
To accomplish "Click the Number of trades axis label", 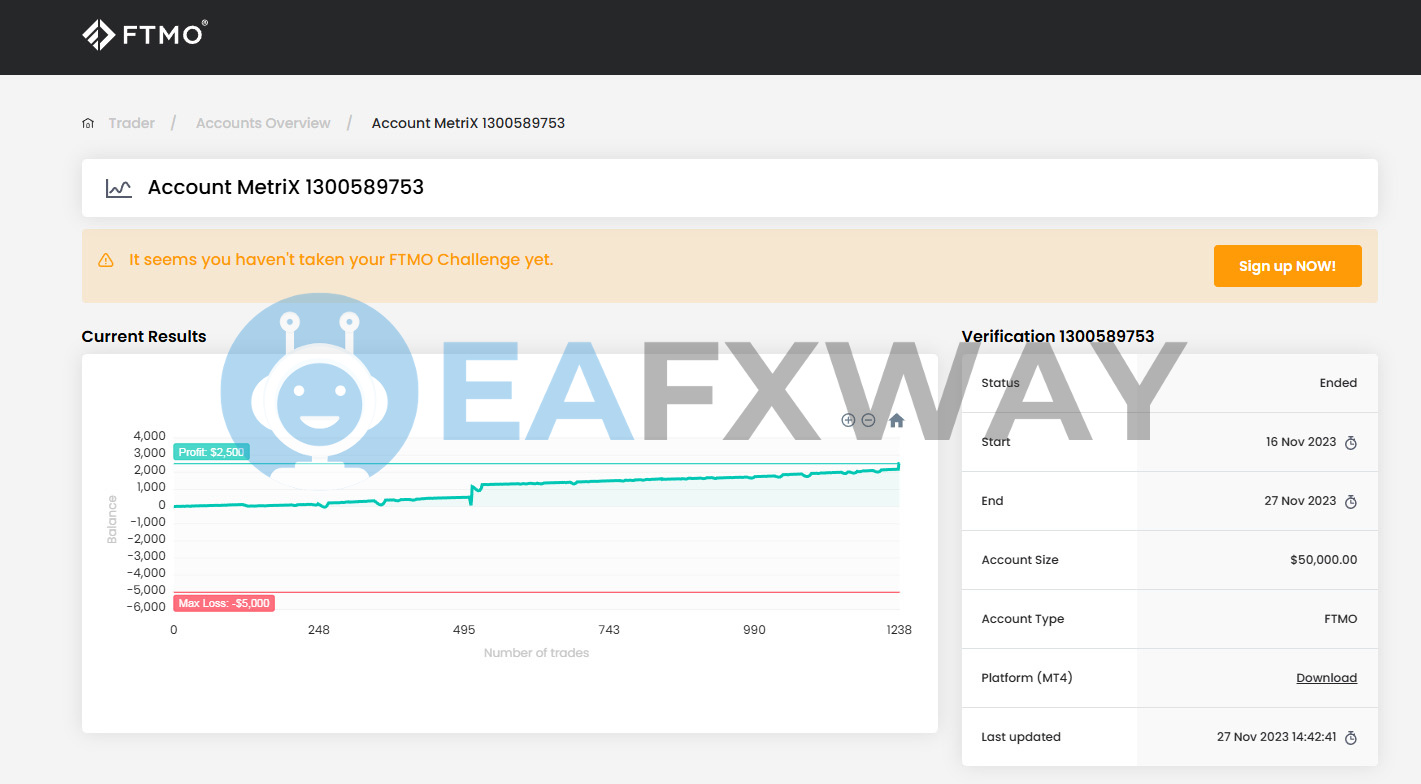I will tap(536, 653).
